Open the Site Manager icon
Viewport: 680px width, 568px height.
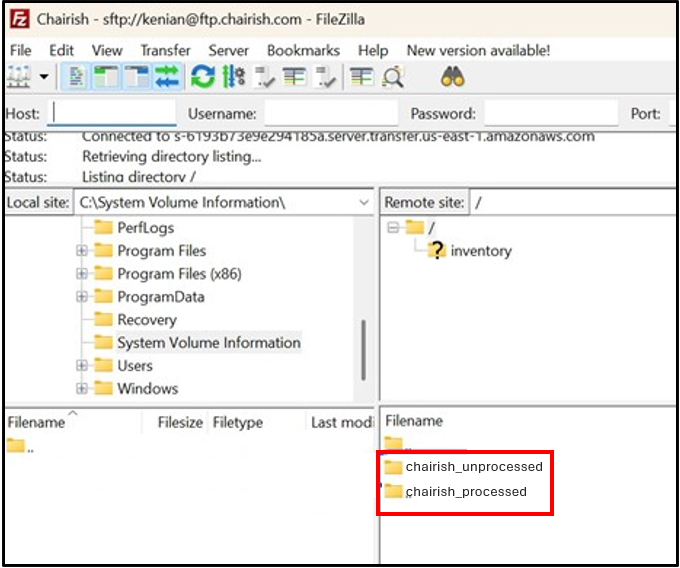coord(19,77)
